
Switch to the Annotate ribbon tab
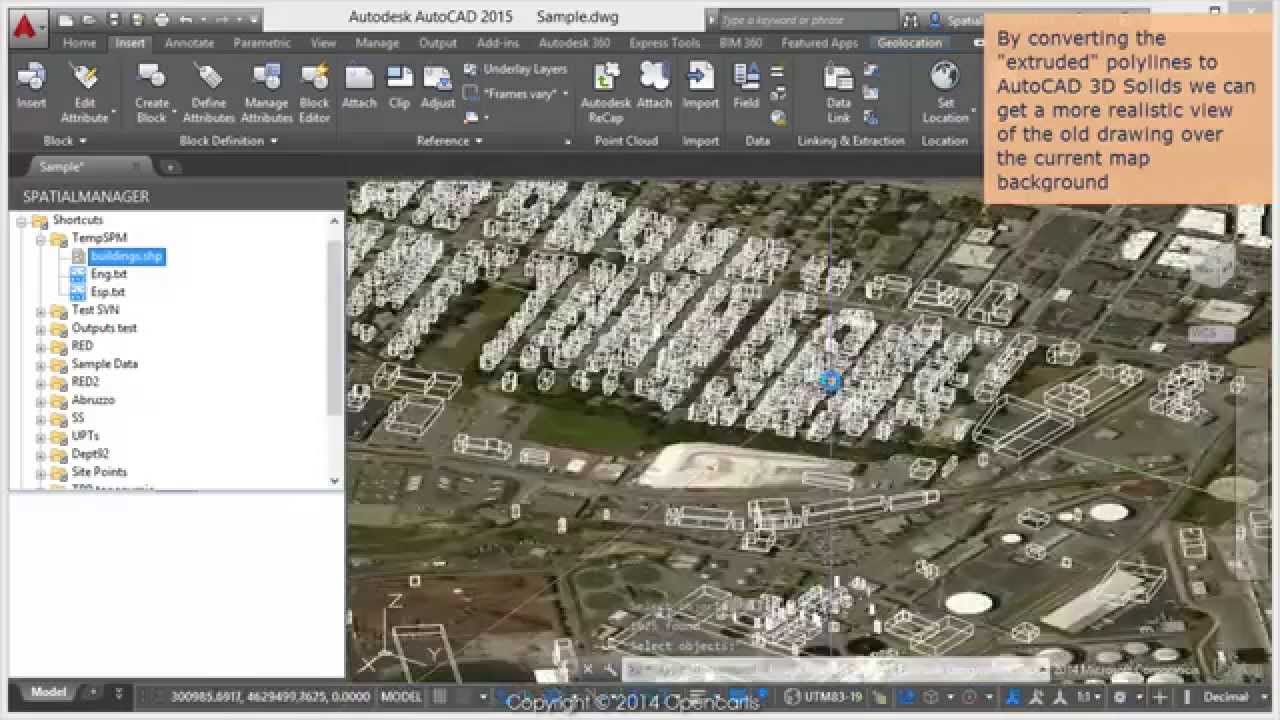[189, 43]
